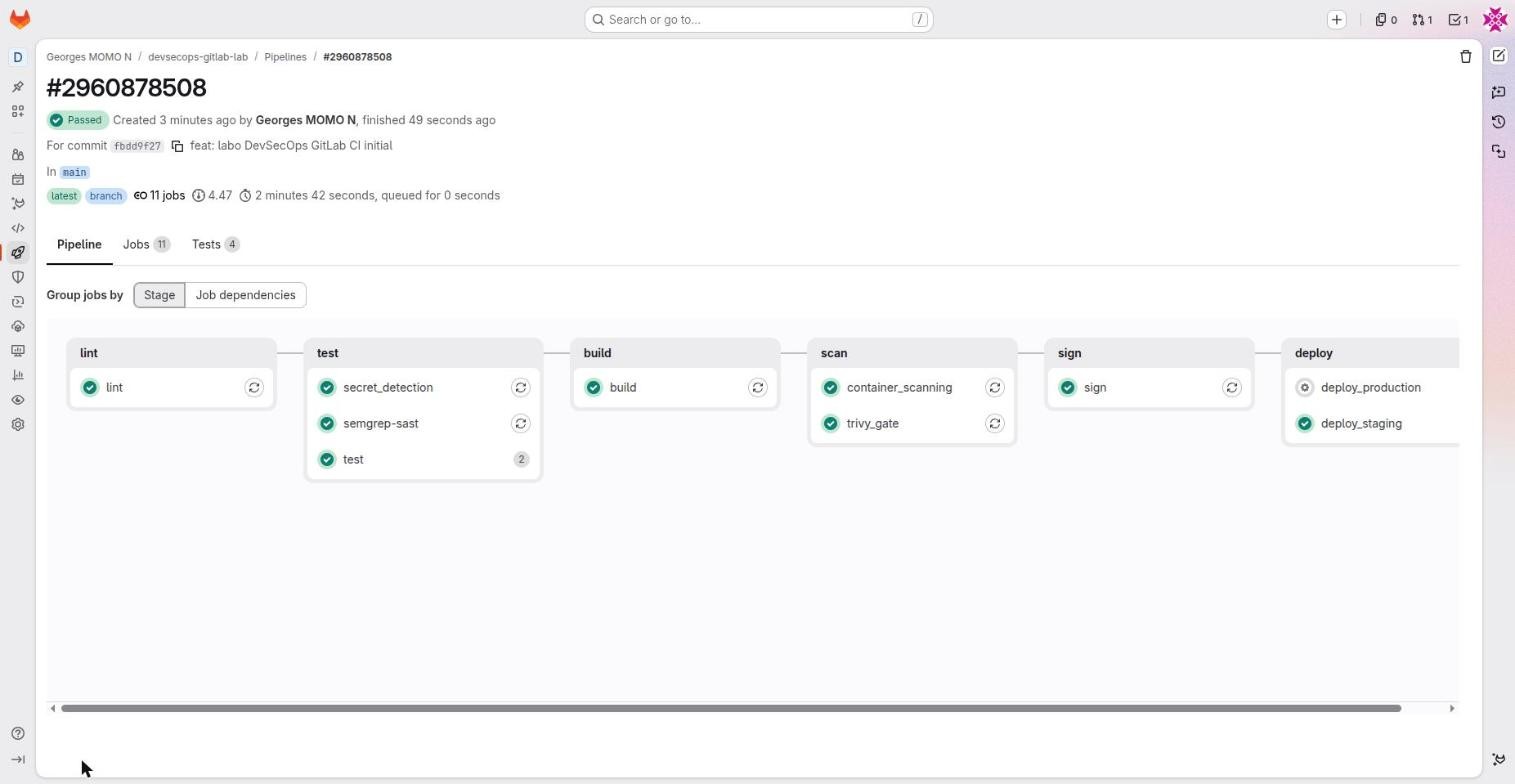Open the user avatar menu
Screen dimensions: 1515x784
click(1495, 19)
